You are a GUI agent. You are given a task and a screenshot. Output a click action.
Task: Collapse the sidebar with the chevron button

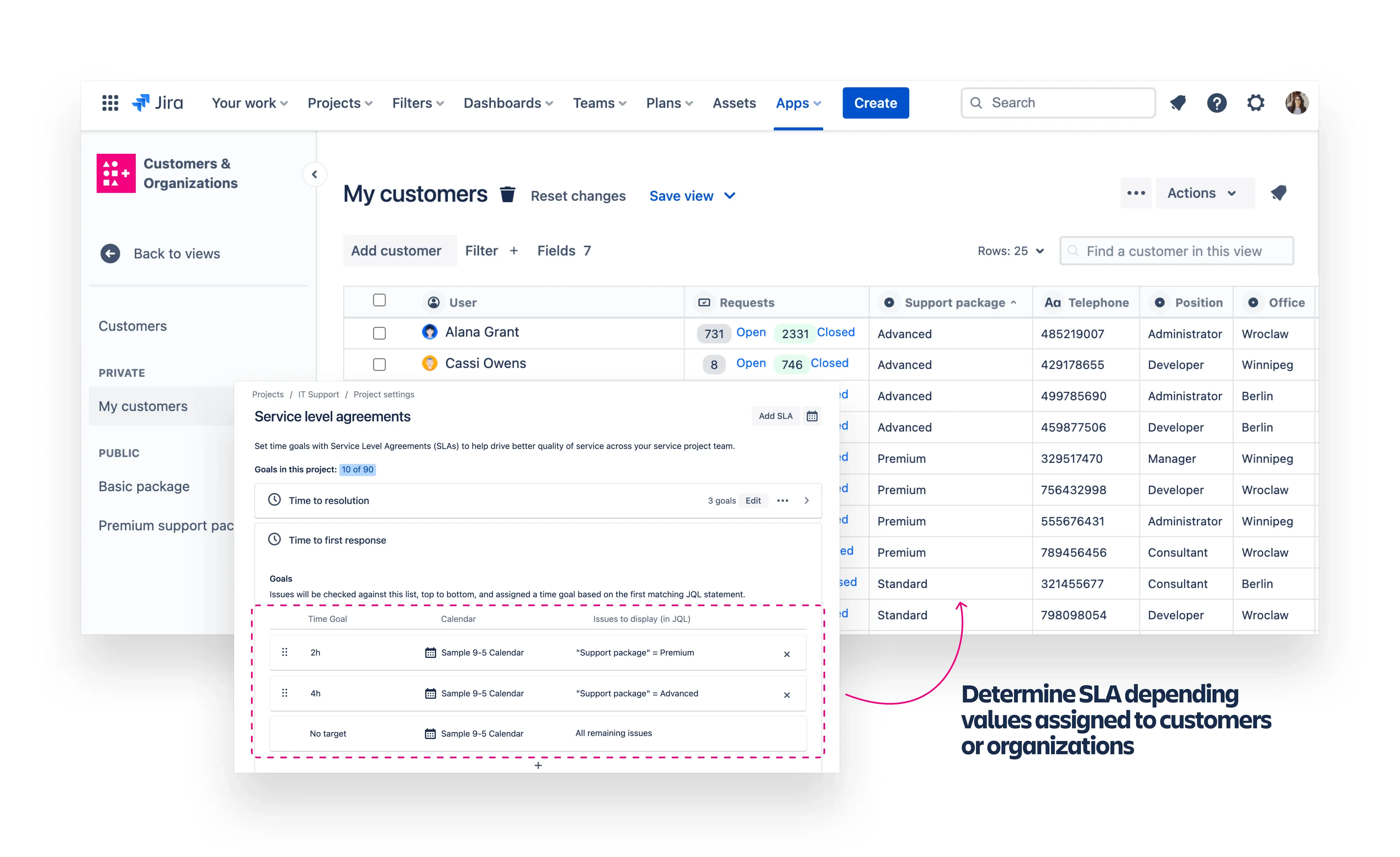(314, 174)
